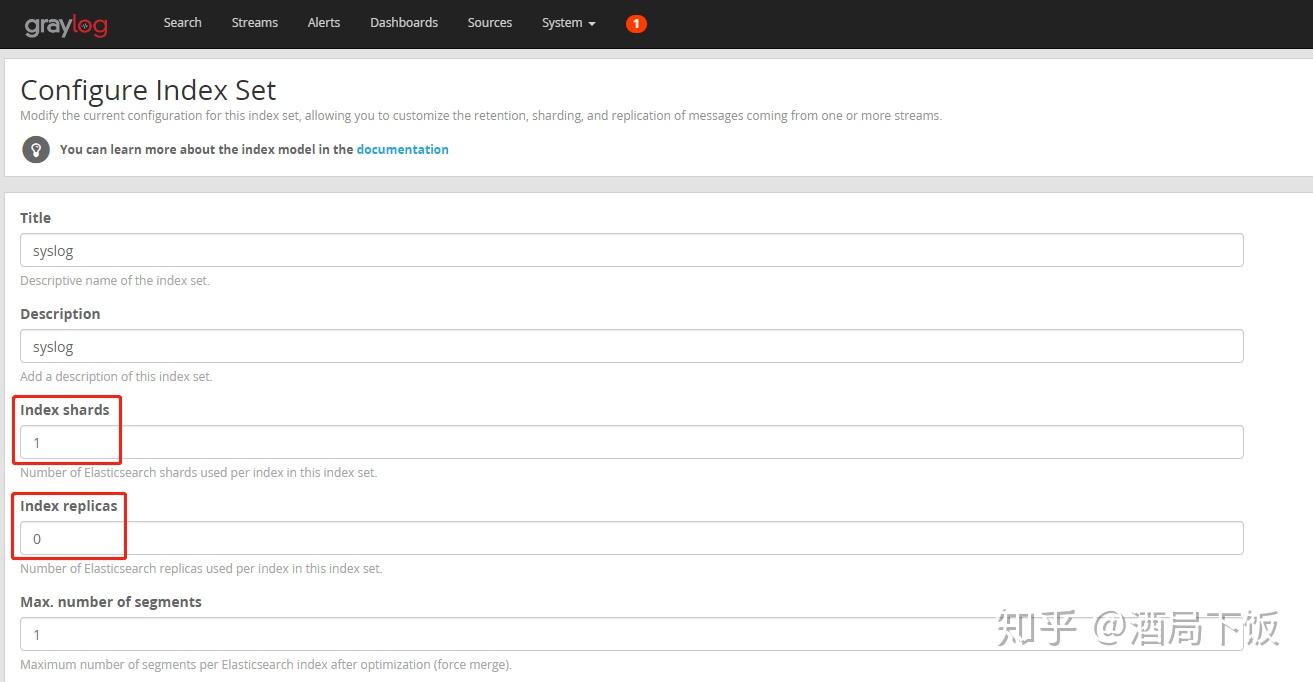
Task: Click the Graylog logo
Action: [64, 25]
